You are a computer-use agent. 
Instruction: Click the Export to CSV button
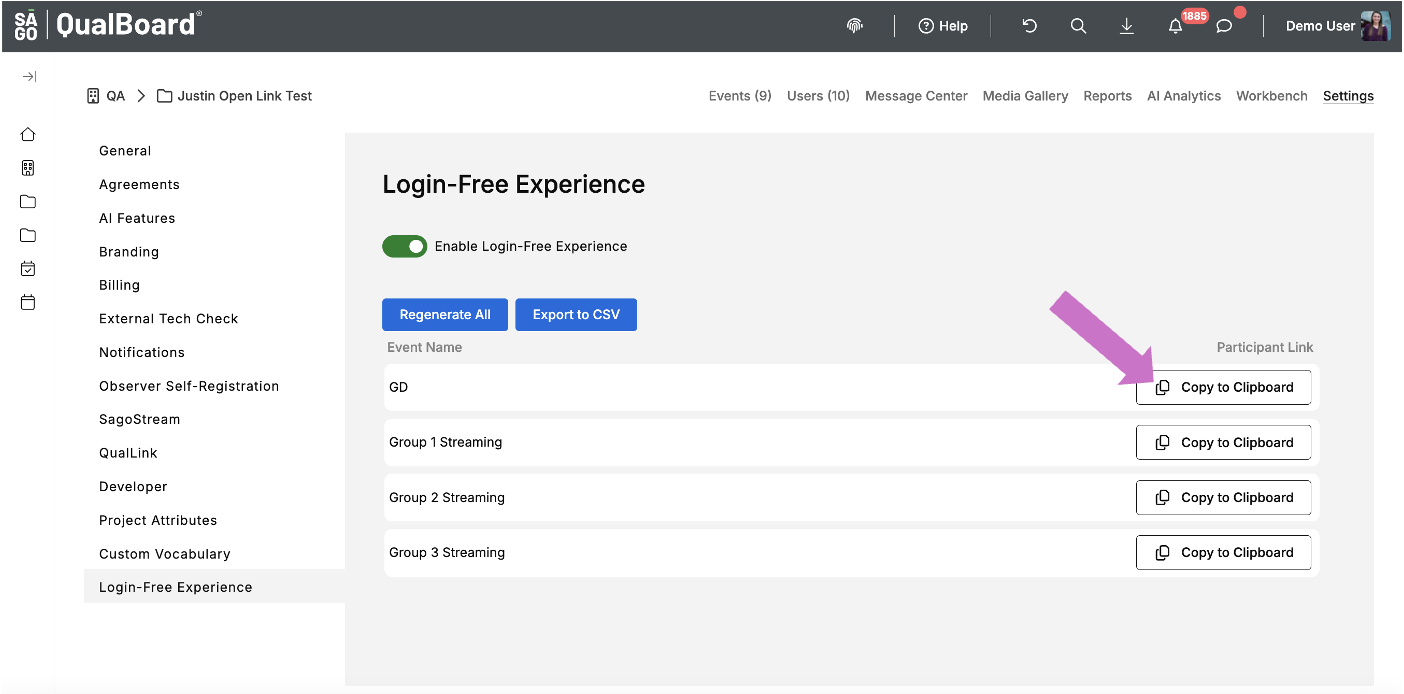pyautogui.click(x=576, y=314)
